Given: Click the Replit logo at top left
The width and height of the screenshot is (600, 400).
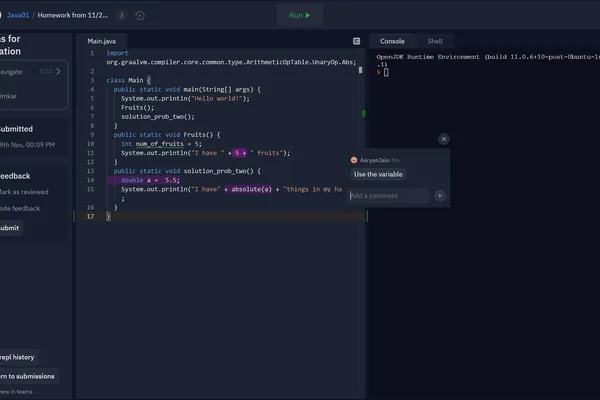Looking at the screenshot, I should point(1,15).
